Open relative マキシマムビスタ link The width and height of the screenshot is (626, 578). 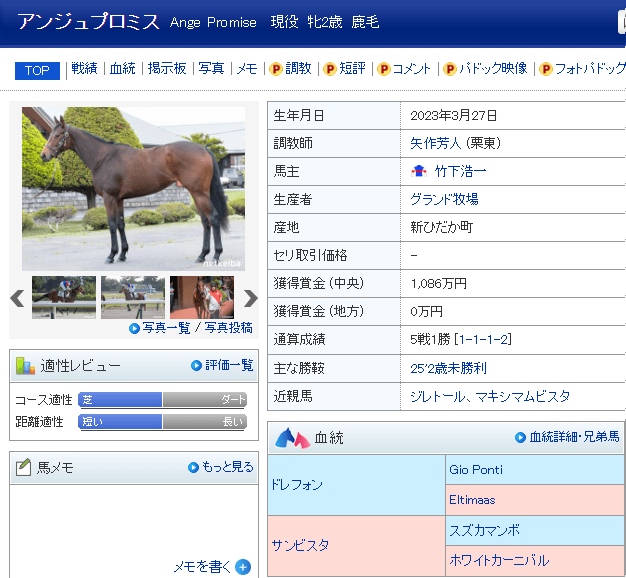coord(523,396)
